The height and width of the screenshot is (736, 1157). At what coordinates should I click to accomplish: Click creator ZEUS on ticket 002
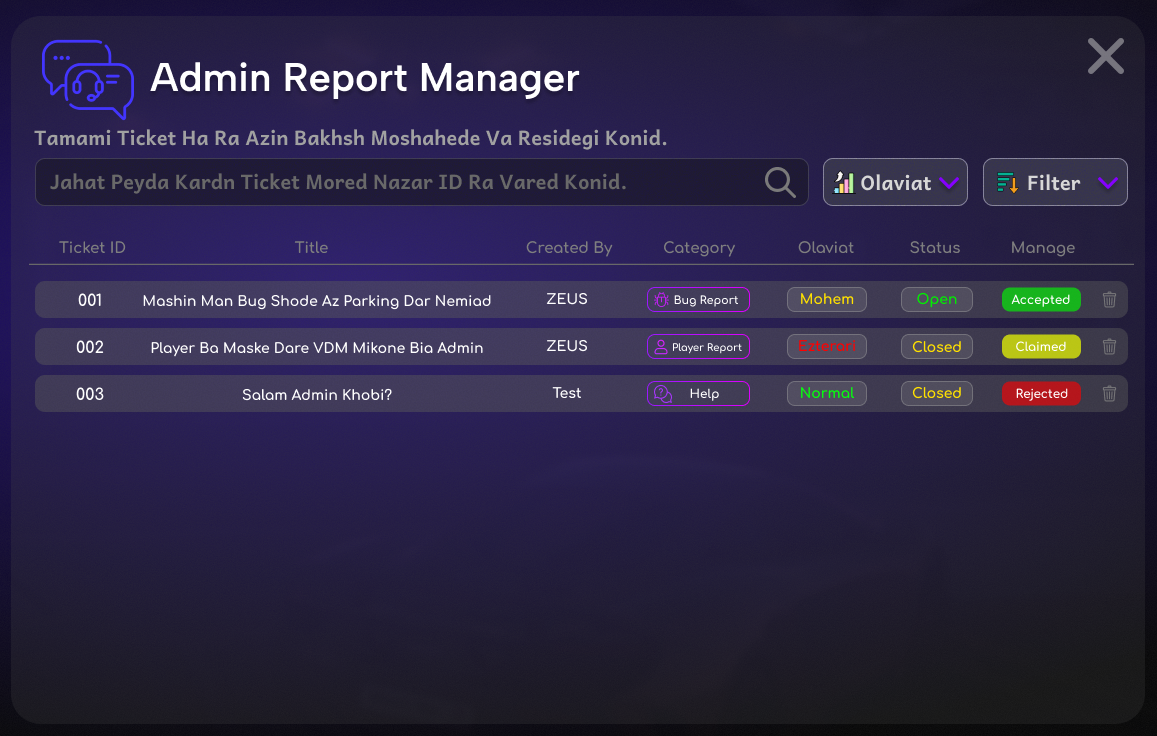pyautogui.click(x=567, y=346)
